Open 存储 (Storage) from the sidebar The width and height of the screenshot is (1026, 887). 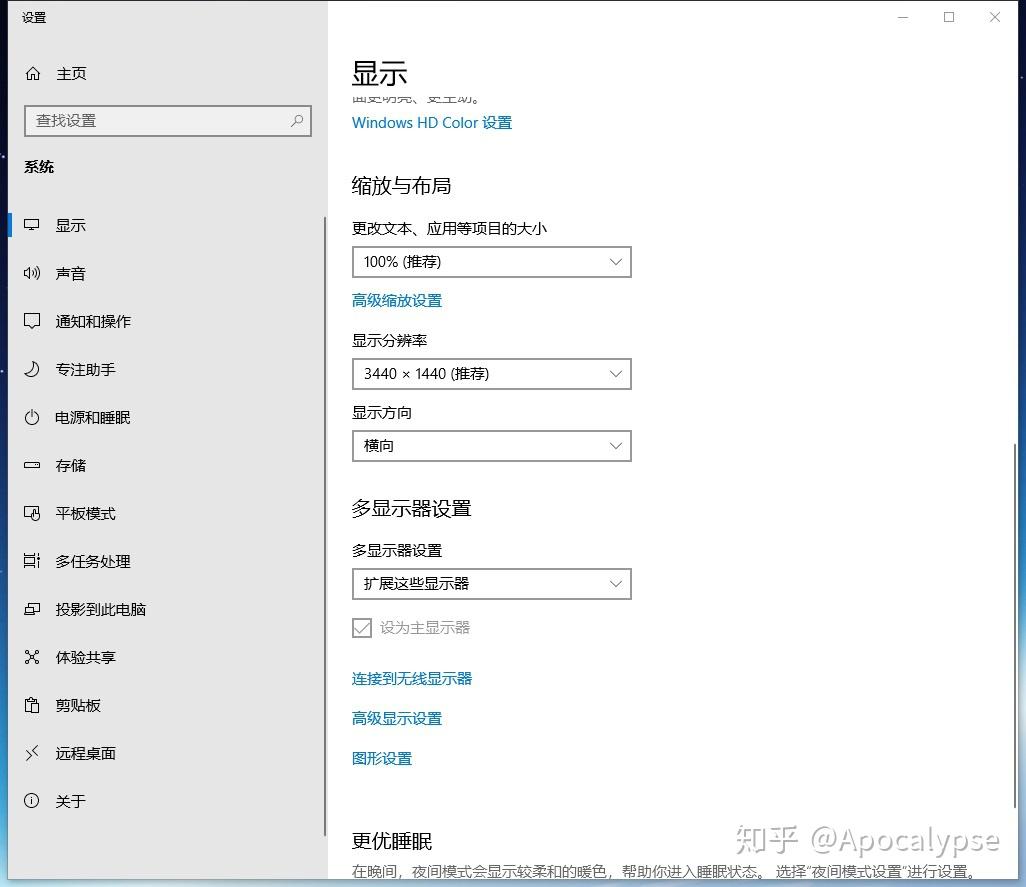coord(30,465)
